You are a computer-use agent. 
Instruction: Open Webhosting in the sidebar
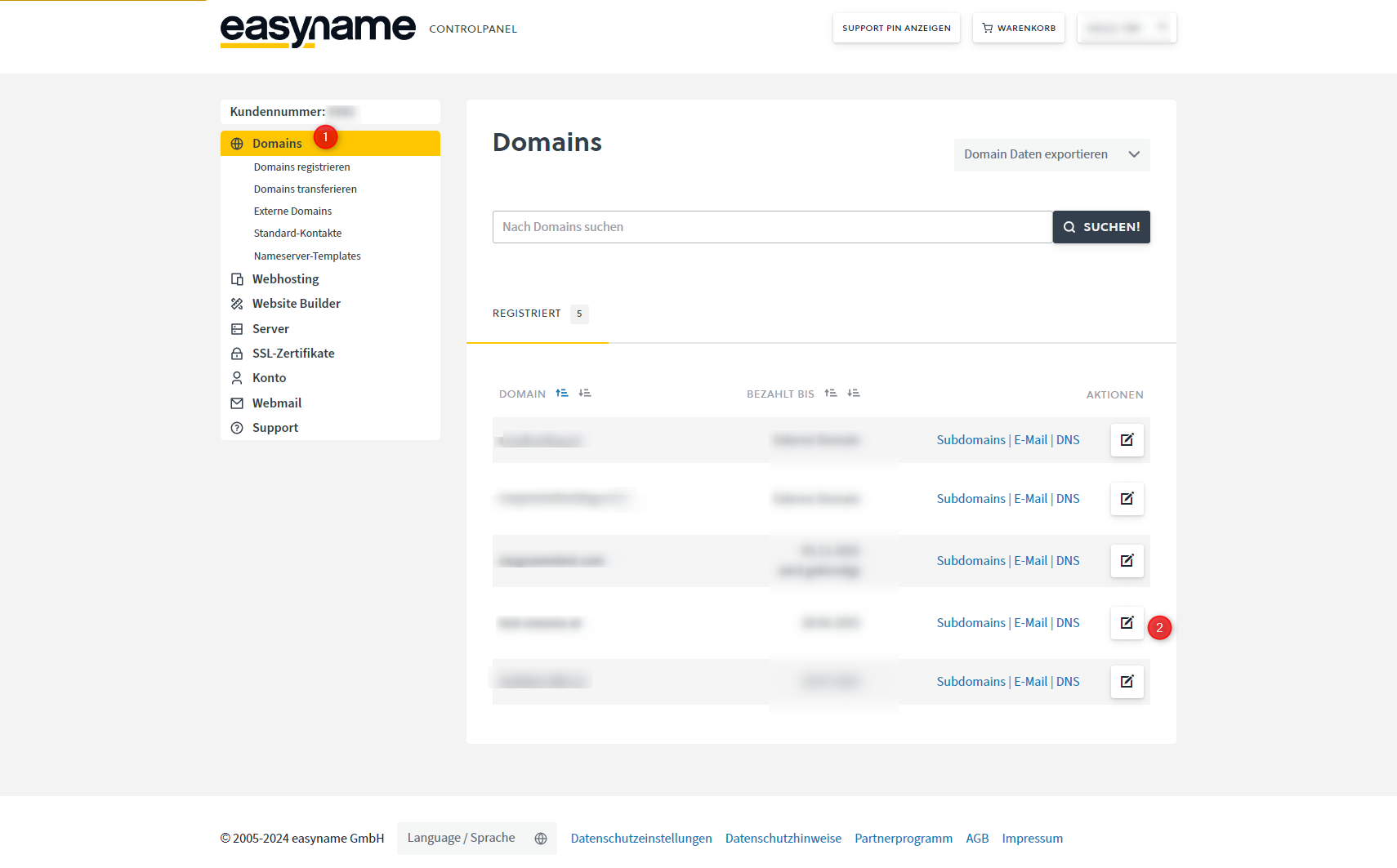point(285,279)
